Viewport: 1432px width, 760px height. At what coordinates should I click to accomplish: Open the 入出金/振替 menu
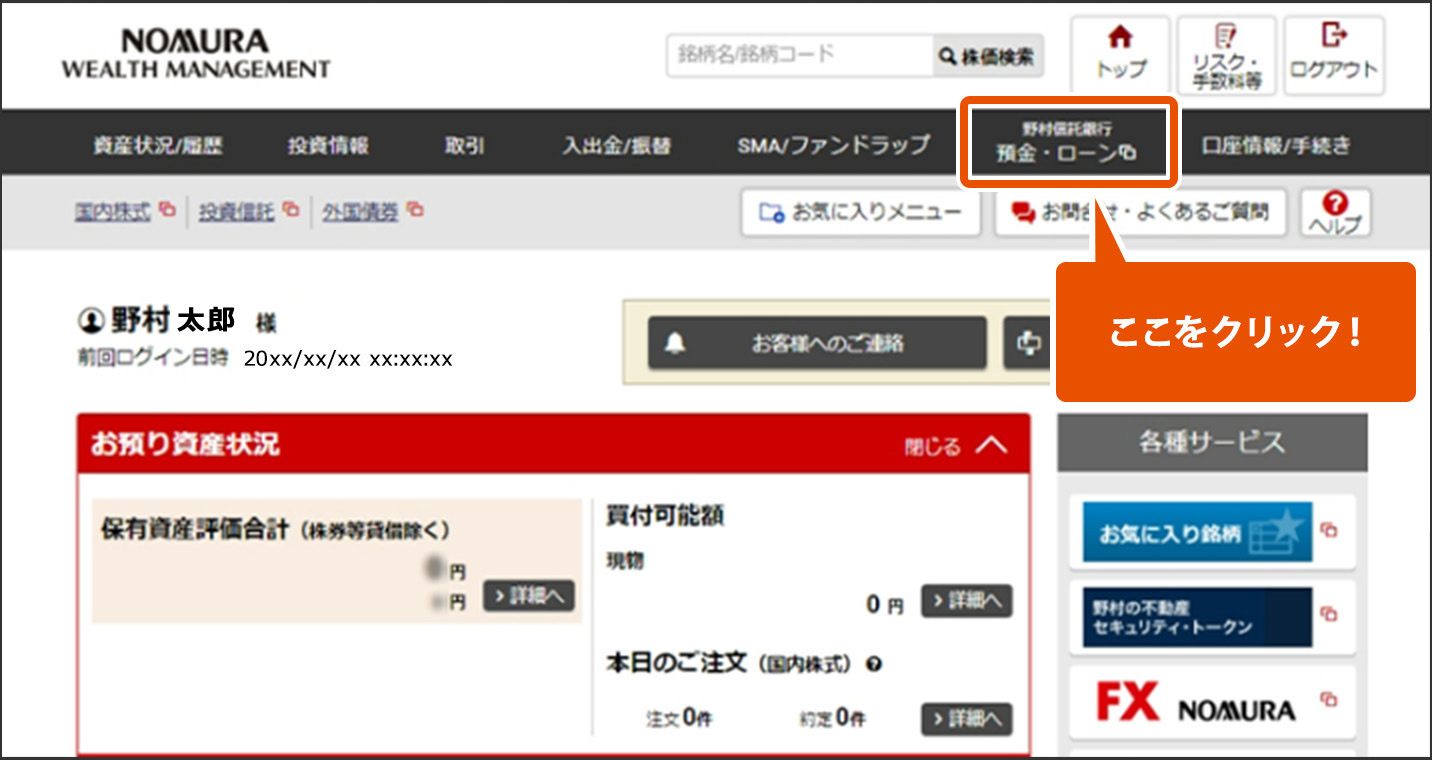[x=616, y=146]
